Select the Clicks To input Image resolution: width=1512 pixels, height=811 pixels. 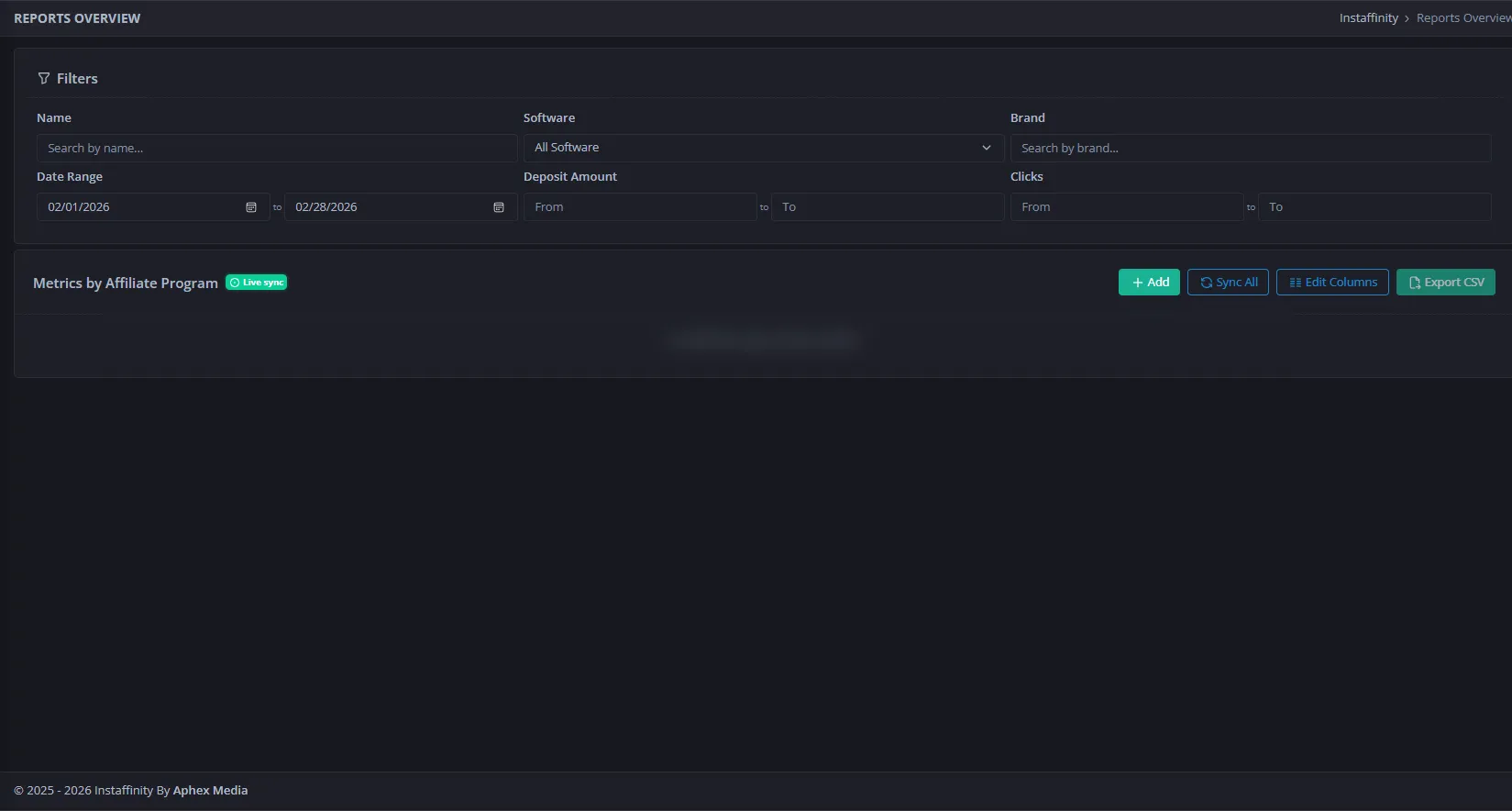tap(1374, 207)
